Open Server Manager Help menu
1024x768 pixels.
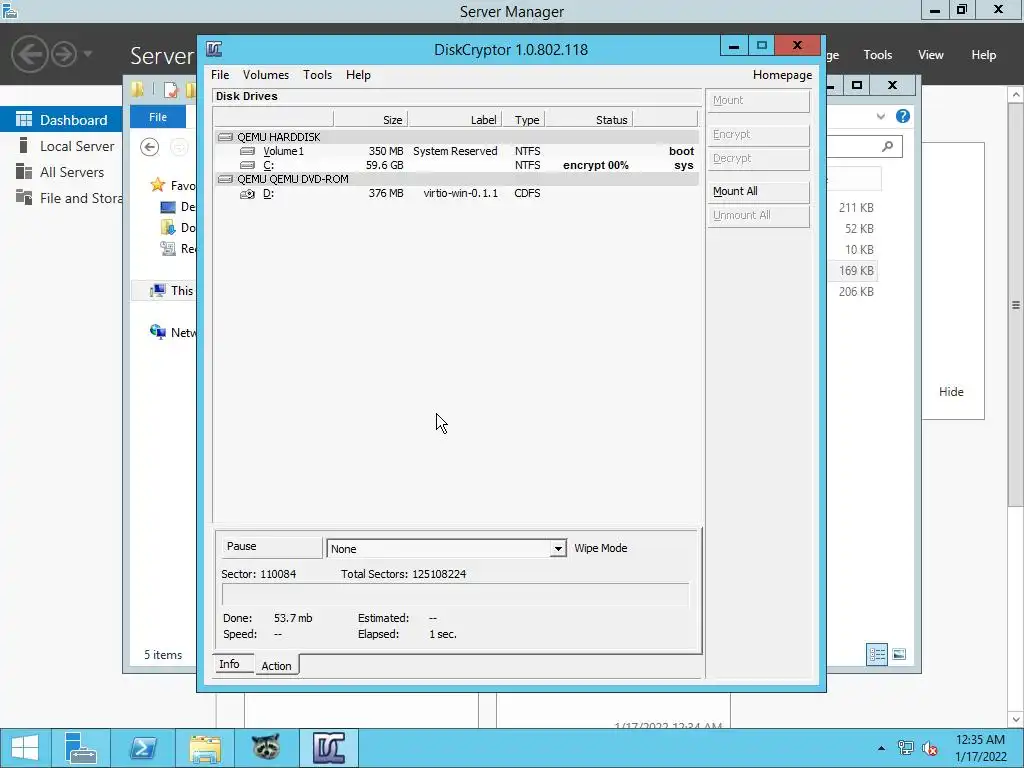[x=984, y=55]
